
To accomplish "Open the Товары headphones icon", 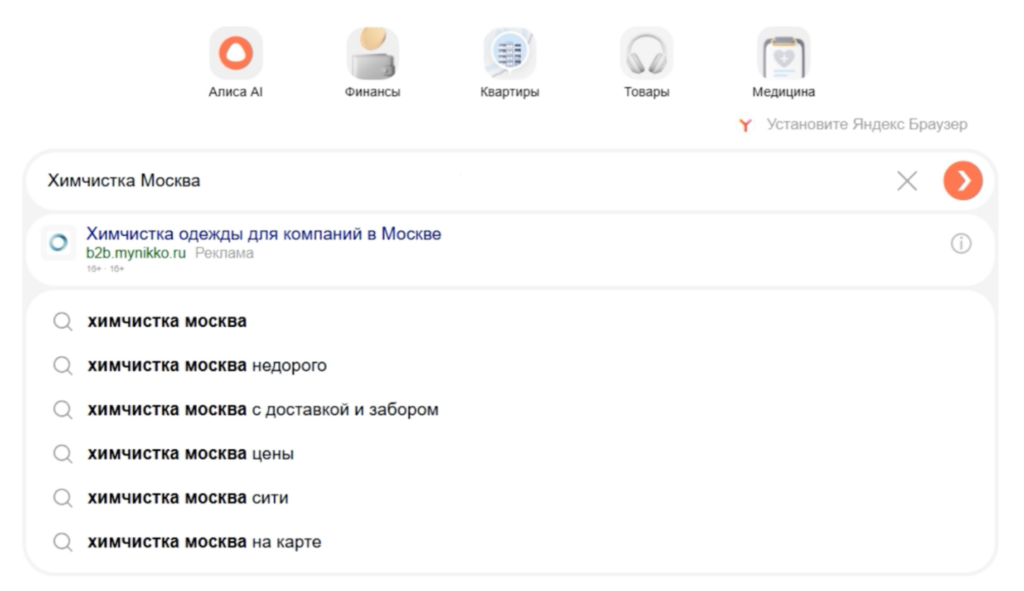I will pos(646,54).
